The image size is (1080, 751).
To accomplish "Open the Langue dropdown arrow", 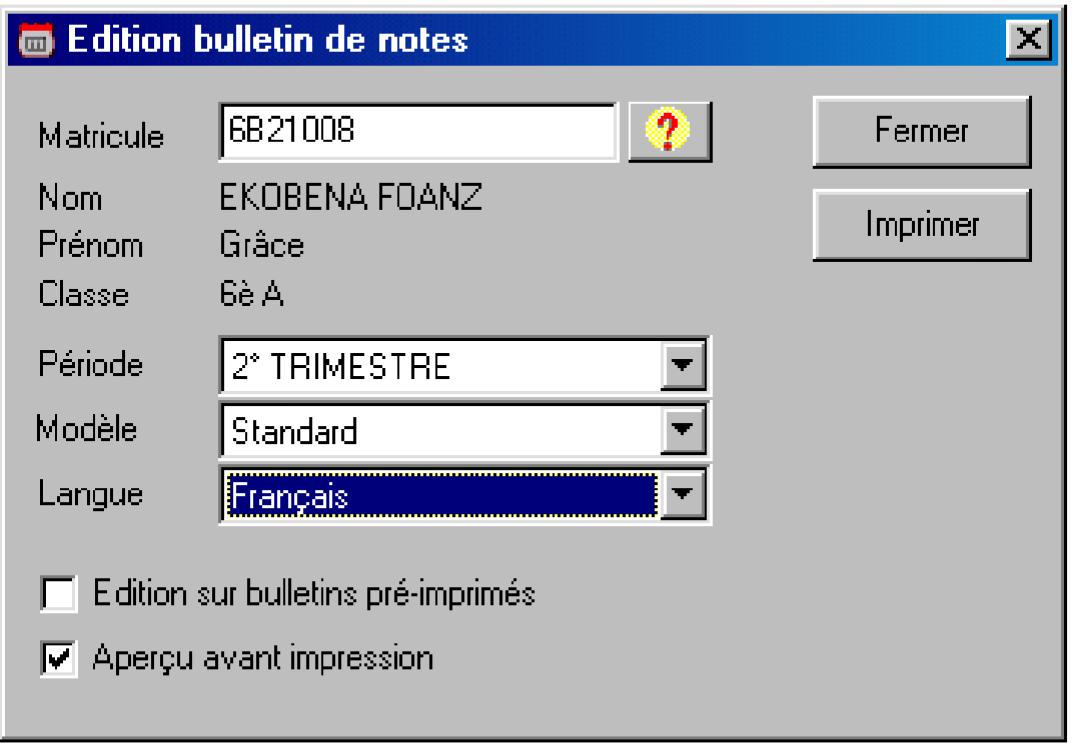I will point(684,494).
